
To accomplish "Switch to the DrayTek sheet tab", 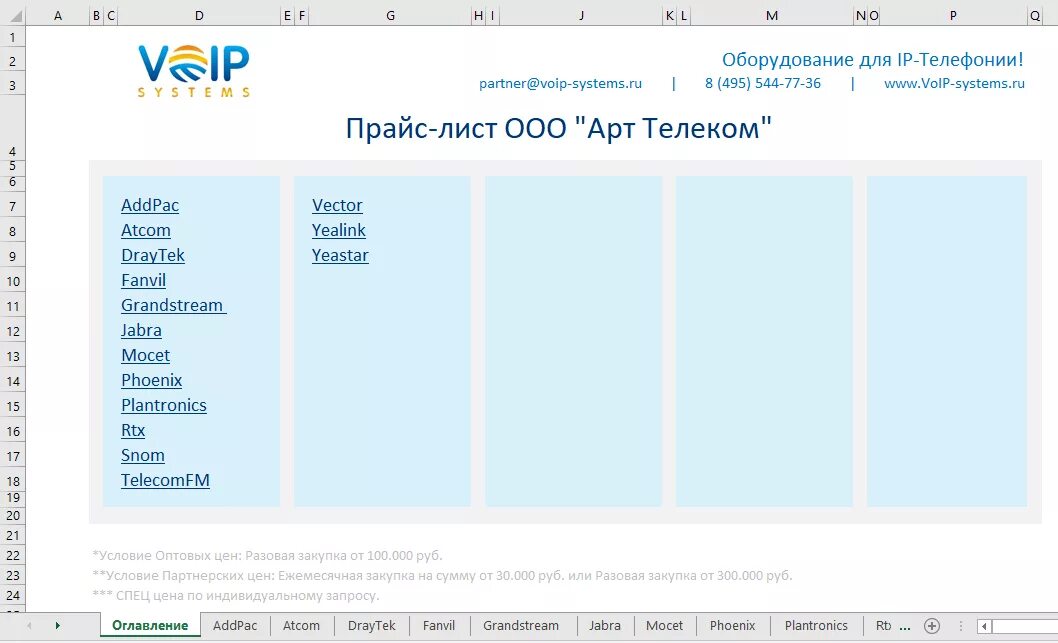I will point(371,625).
